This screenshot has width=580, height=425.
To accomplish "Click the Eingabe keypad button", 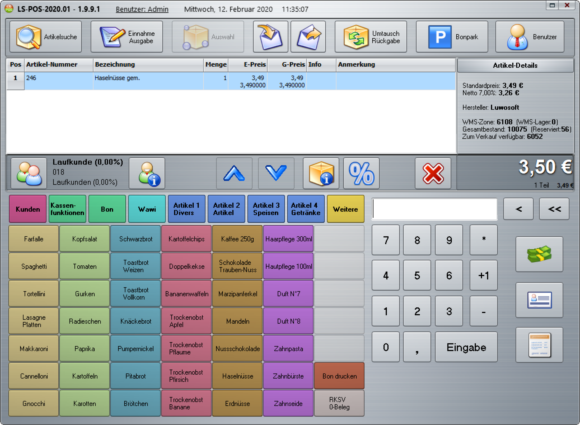I will (466, 347).
